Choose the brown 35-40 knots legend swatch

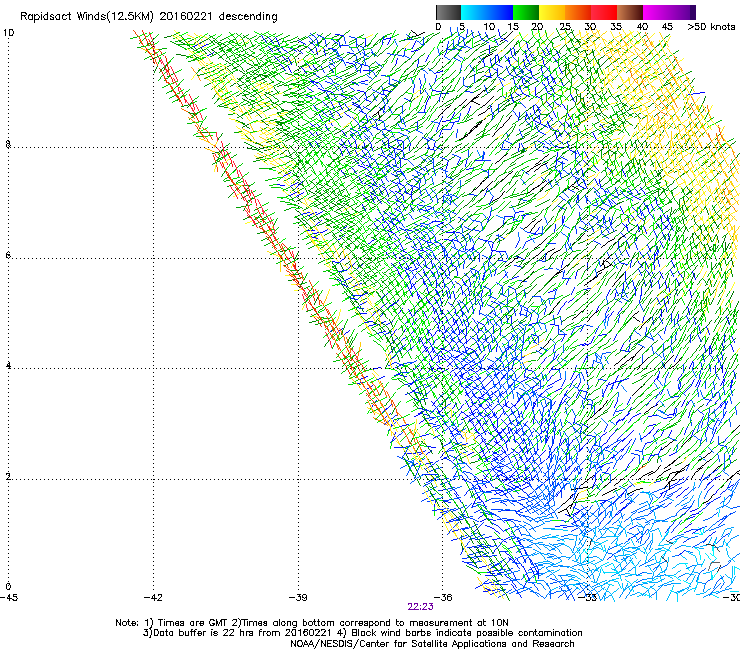click(x=630, y=12)
